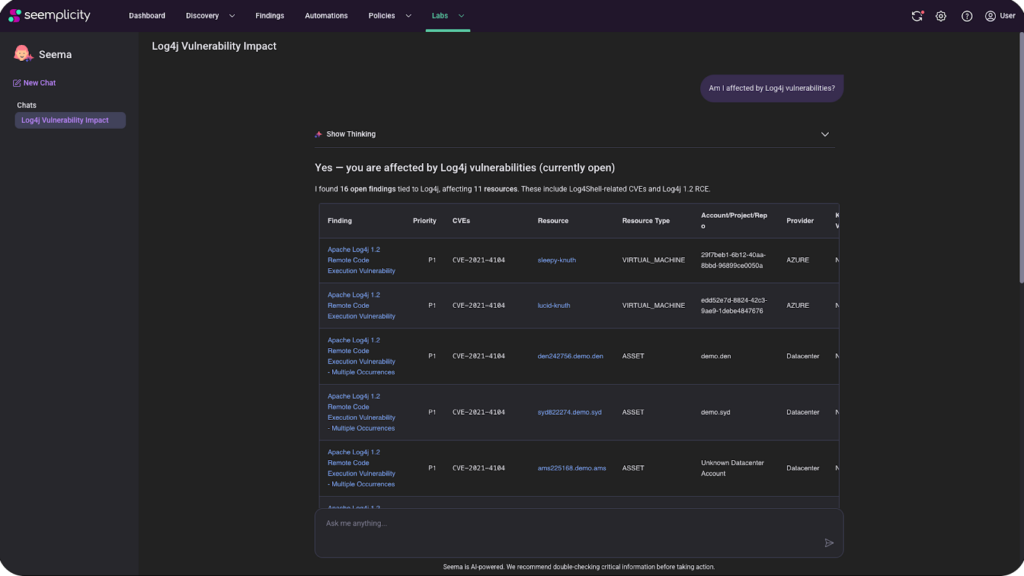This screenshot has height=576, width=1024.
Task: Click the New Chat pencil icon
Action: (x=17, y=83)
